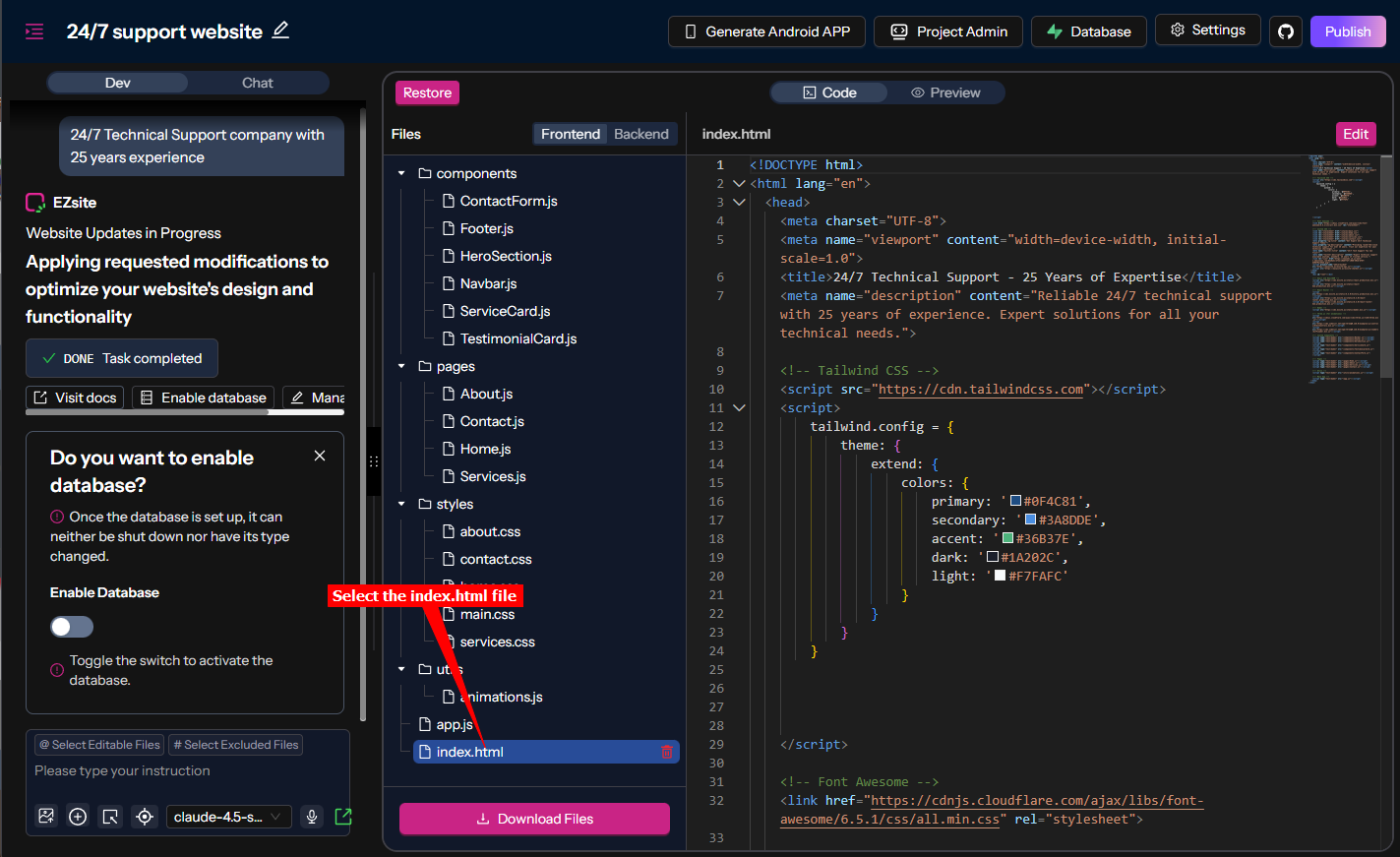This screenshot has width=1400, height=857.
Task: Click the target element picker icon
Action: pos(145,817)
